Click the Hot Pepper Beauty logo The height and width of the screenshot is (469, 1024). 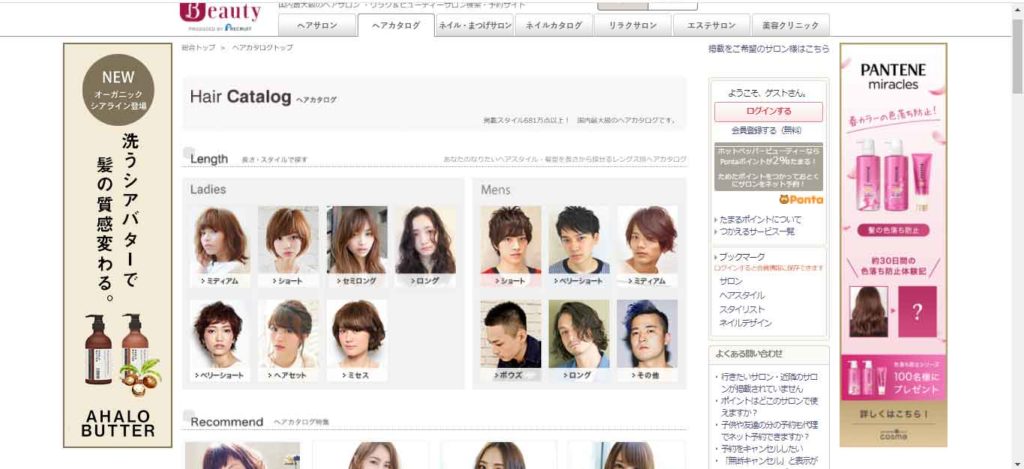[x=220, y=13]
